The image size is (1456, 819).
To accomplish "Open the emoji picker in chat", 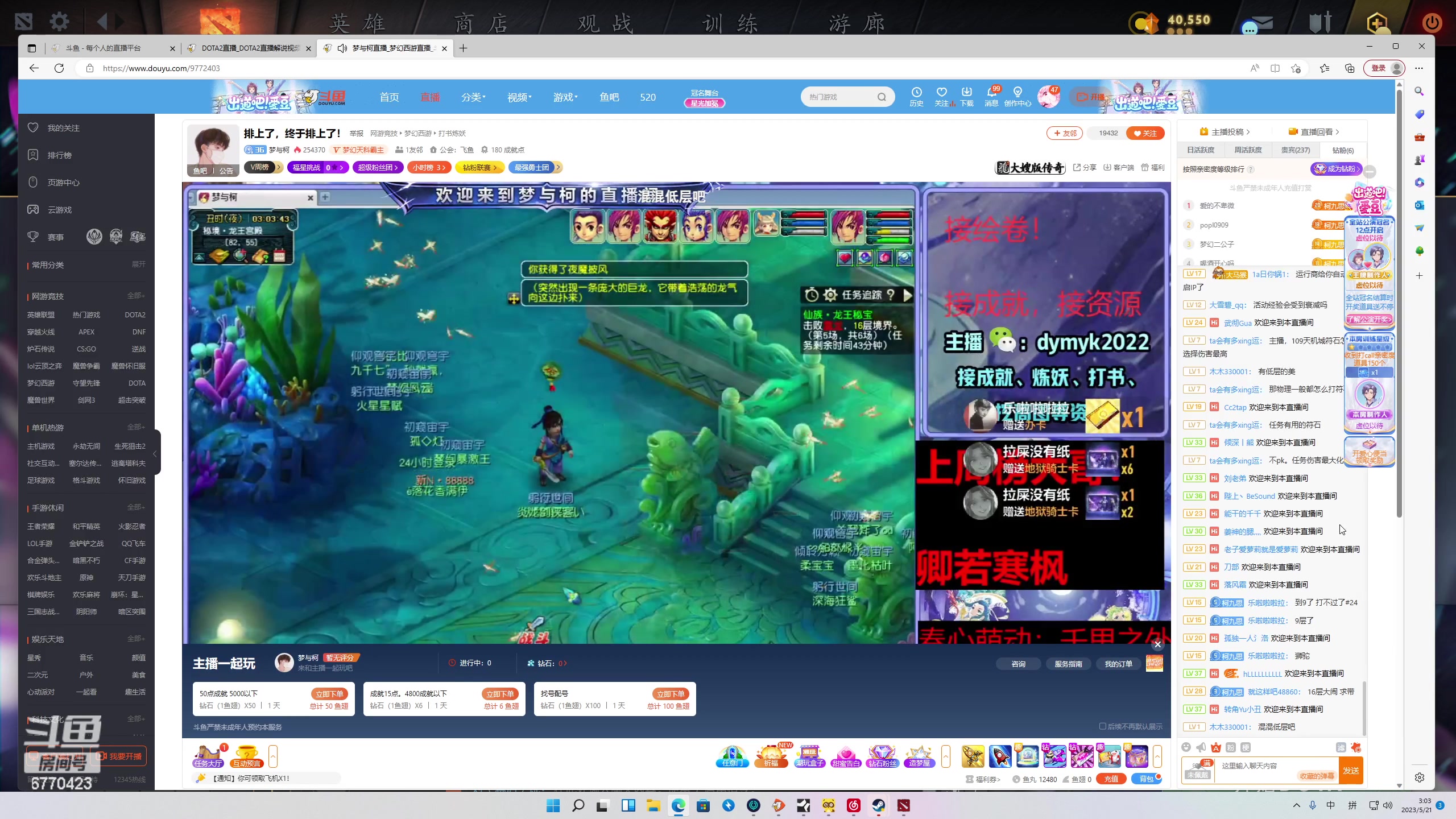I will tap(1186, 747).
